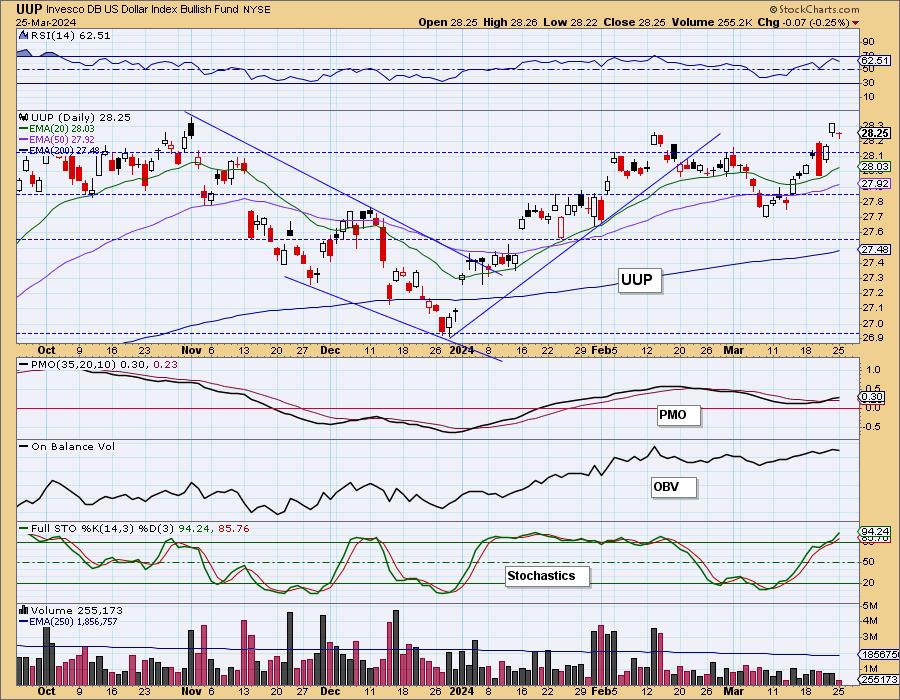
Task: Click the red down-arrow change indicator
Action: click(856, 23)
